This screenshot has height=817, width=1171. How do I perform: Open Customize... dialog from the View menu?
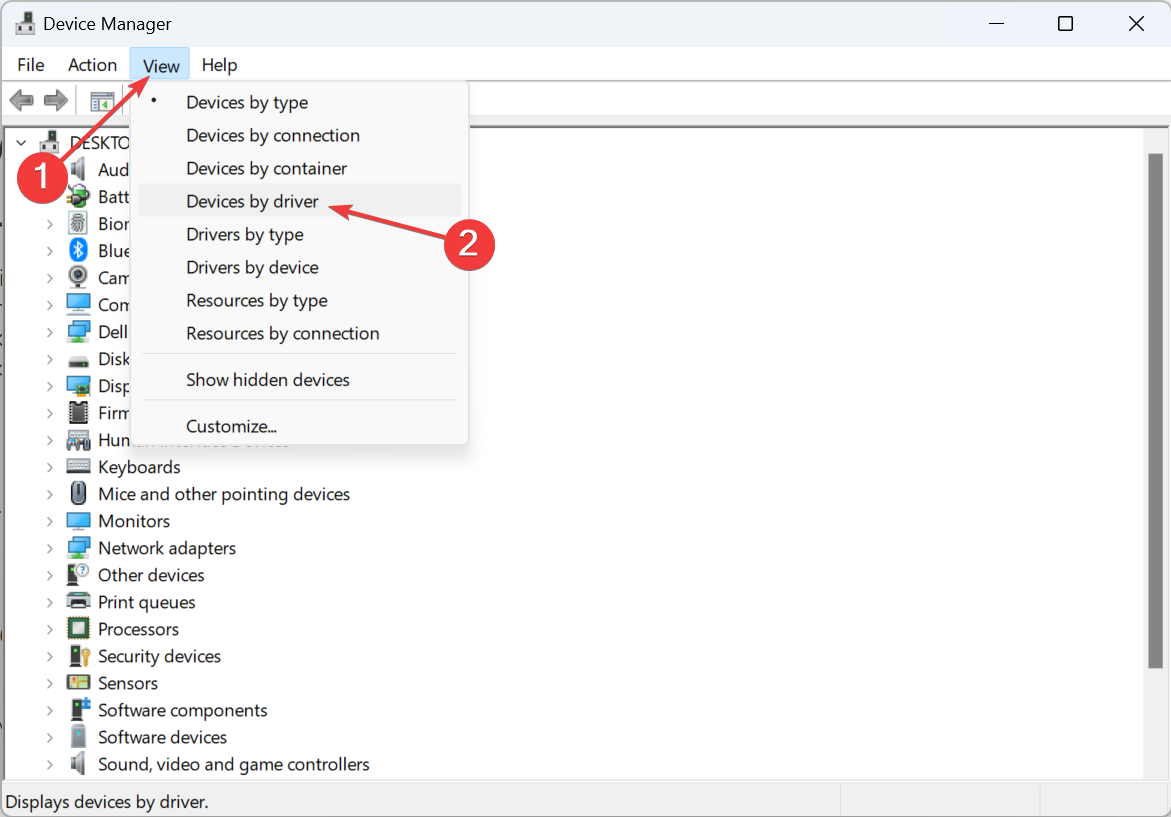click(x=231, y=426)
